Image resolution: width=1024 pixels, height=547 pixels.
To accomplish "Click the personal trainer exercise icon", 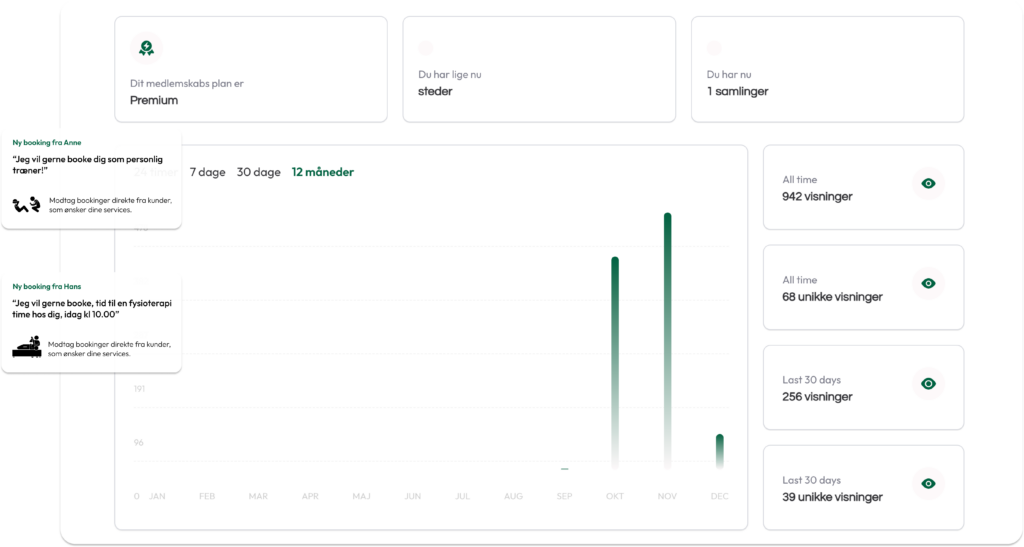I will [27, 205].
